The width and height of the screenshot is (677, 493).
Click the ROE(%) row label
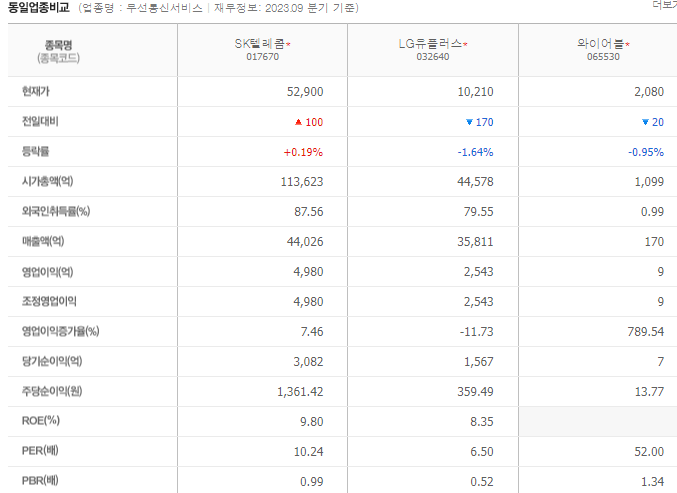pos(41,420)
